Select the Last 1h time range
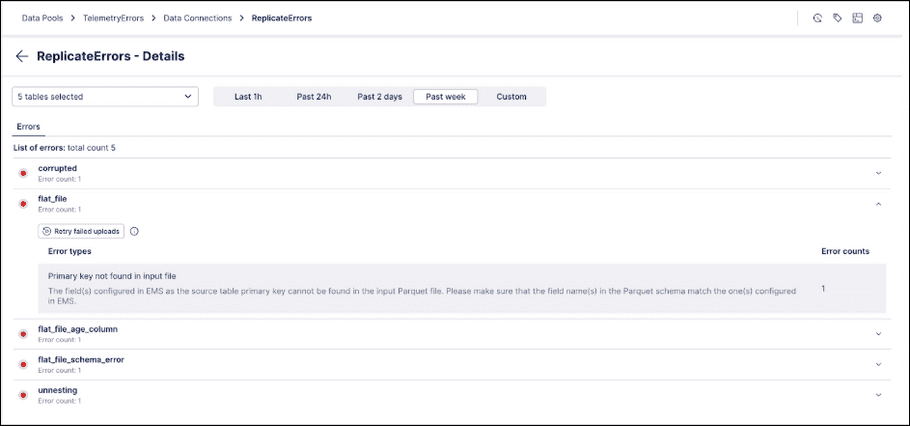This screenshot has height=426, width=910. [248, 97]
